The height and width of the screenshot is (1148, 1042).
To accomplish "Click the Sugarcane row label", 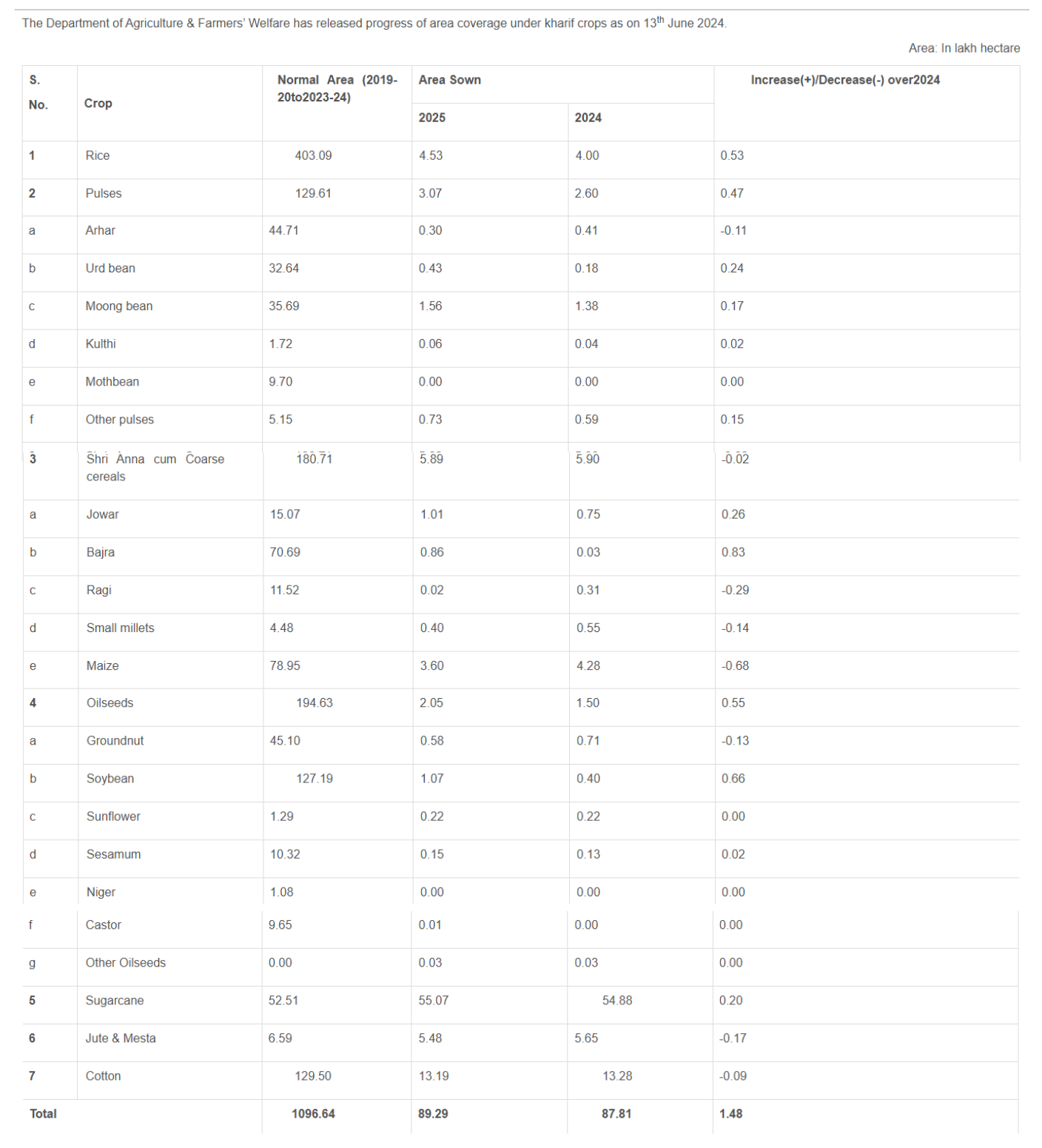I will [x=115, y=1000].
